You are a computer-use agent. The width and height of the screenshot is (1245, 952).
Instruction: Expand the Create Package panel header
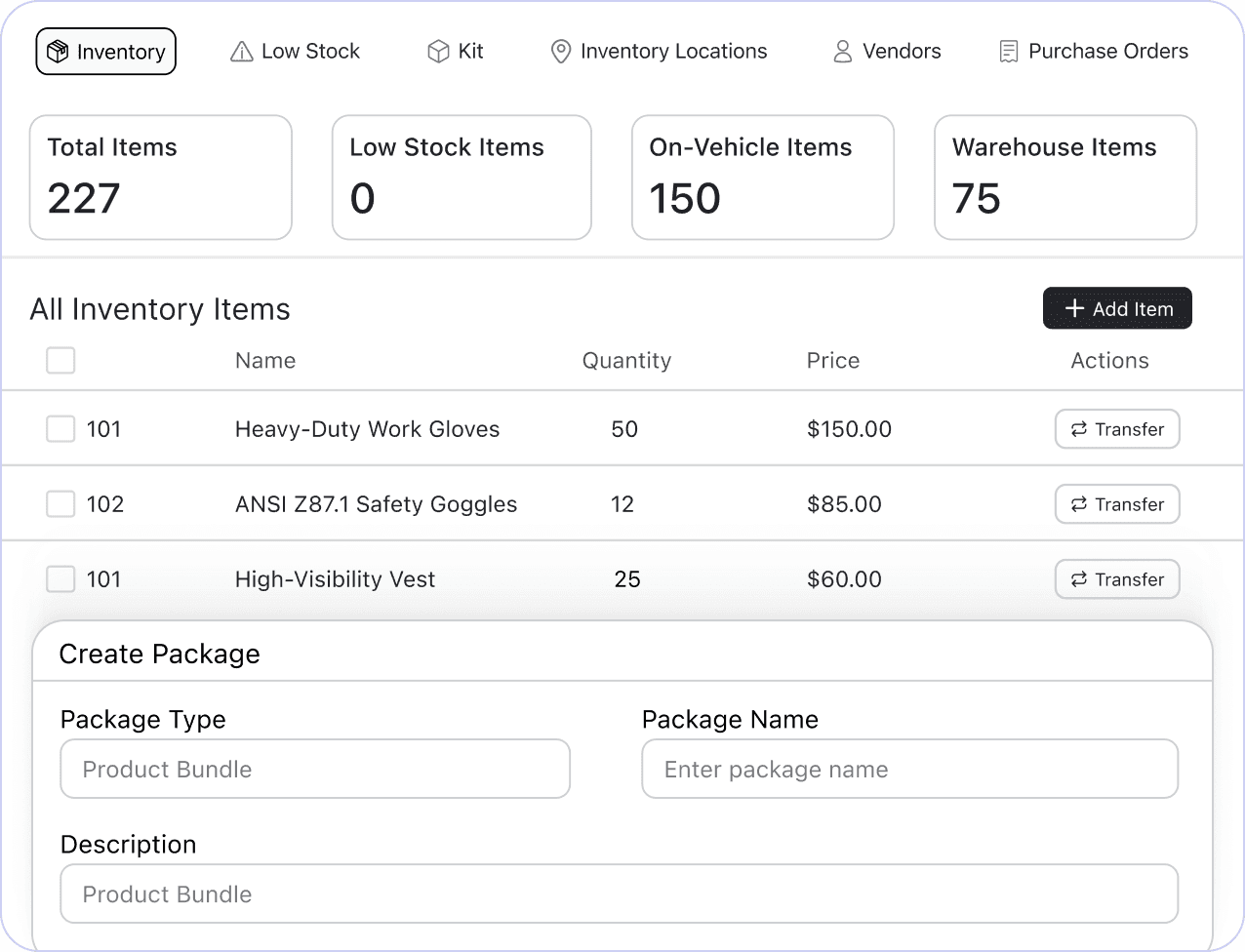[x=160, y=654]
